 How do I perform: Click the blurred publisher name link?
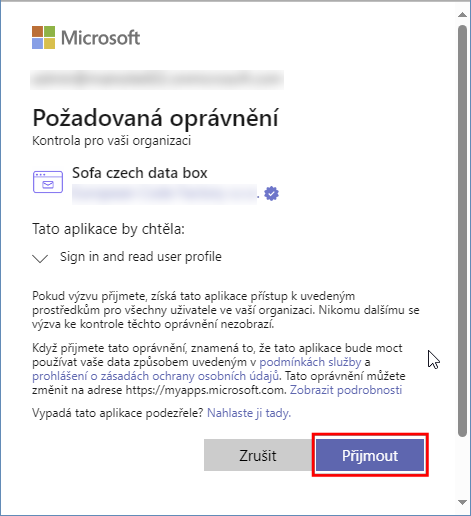tap(165, 194)
